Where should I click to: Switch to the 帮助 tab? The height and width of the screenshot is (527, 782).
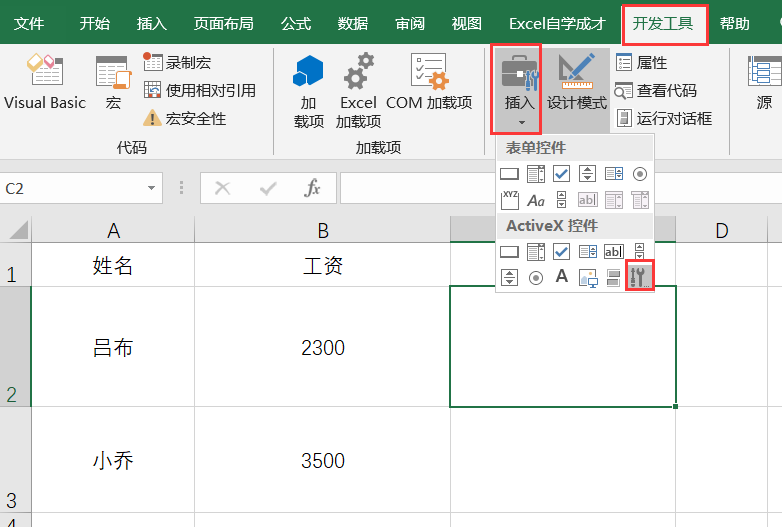[735, 23]
